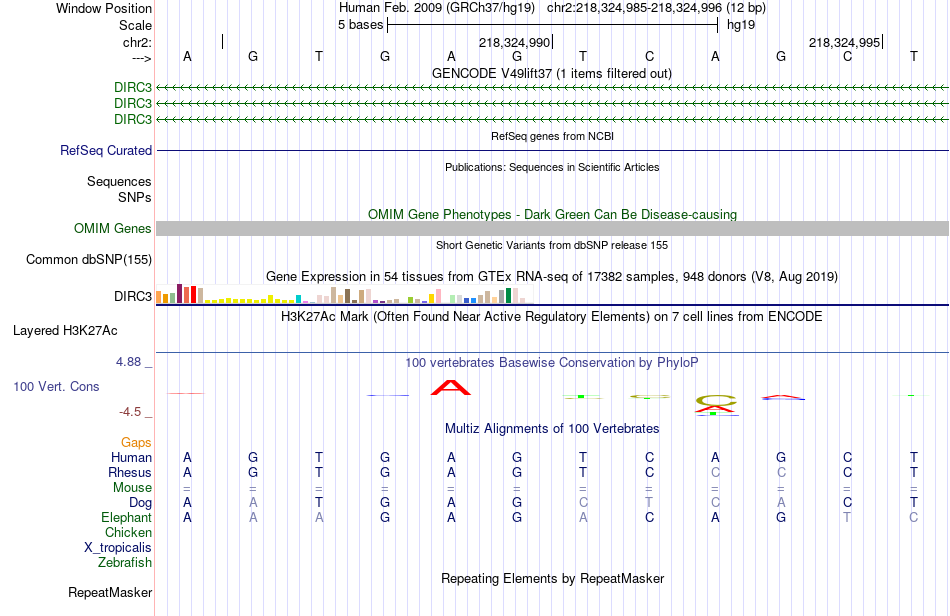Image resolution: width=950 pixels, height=616 pixels.
Task: Click the DIRC3 label beside GTEx bars
Action: coord(133,296)
